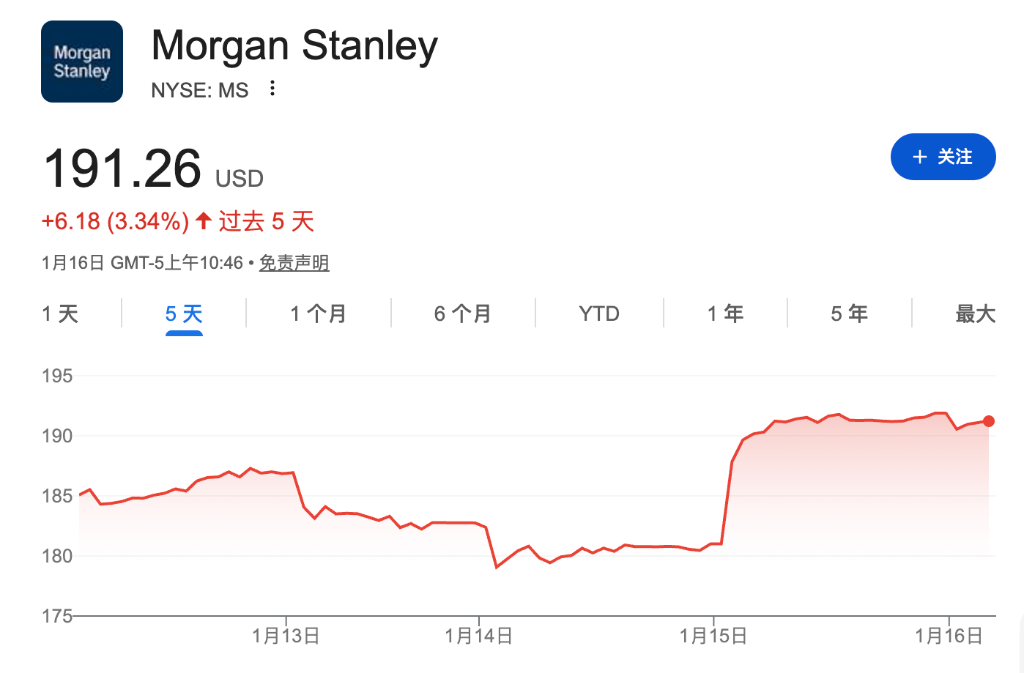The image size is (1024, 673).
Task: Click the 1月14日 date axis label
Action: 479,635
